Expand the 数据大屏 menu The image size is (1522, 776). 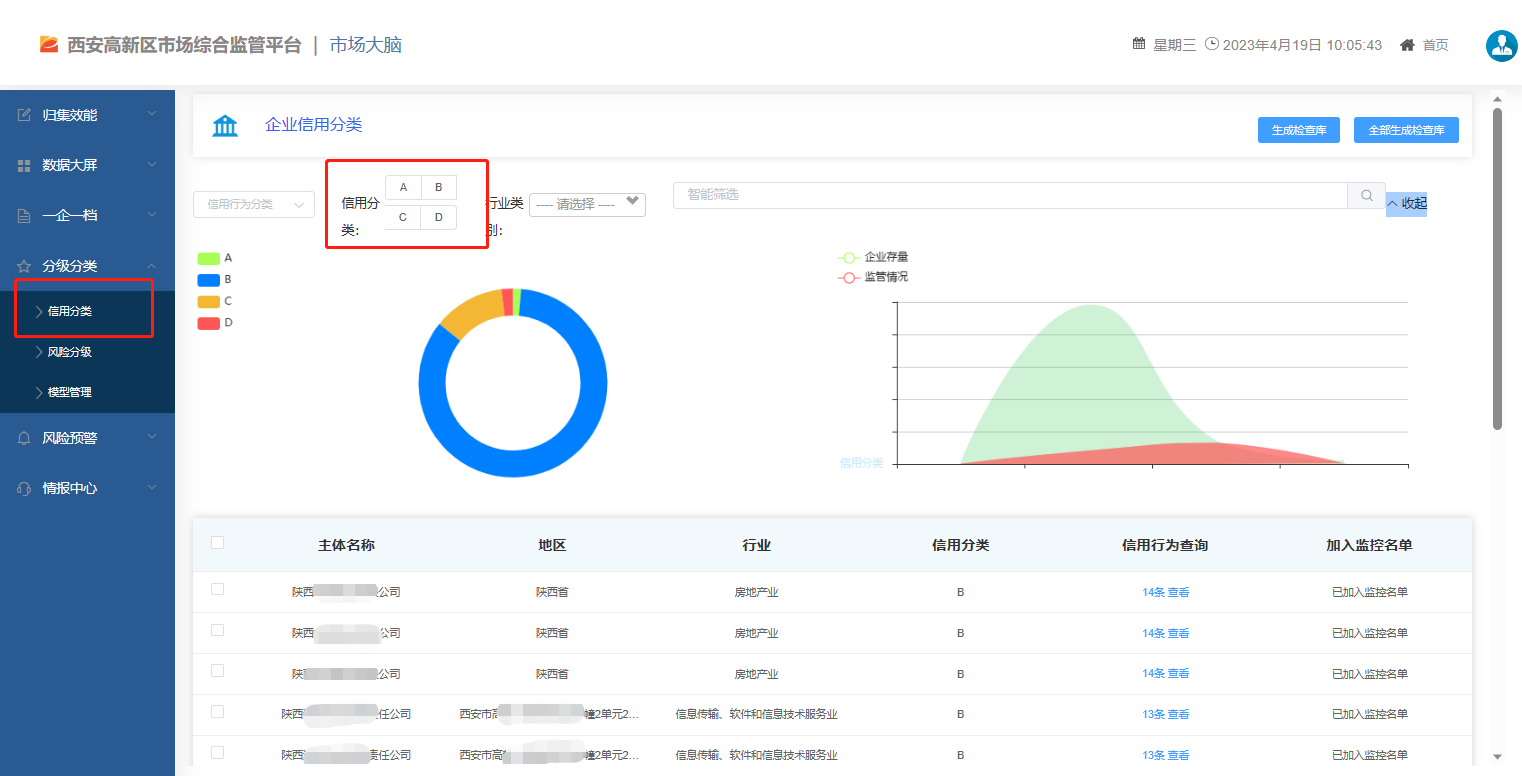pyautogui.click(x=152, y=165)
